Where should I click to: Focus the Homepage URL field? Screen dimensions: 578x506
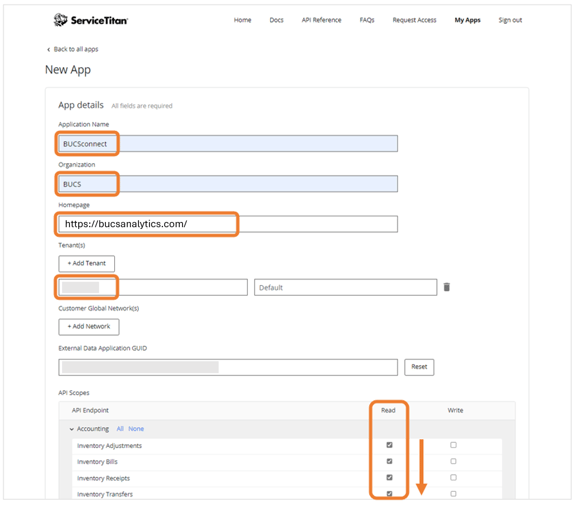[228, 224]
